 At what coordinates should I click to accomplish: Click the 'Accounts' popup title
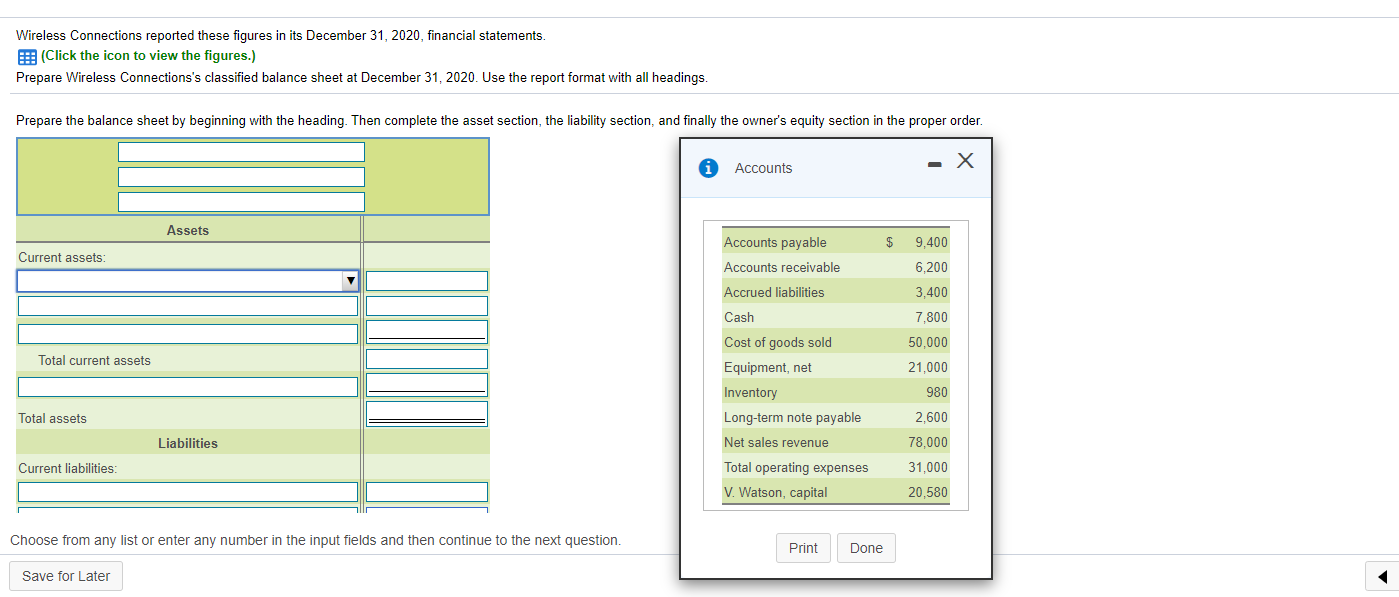coord(763,168)
